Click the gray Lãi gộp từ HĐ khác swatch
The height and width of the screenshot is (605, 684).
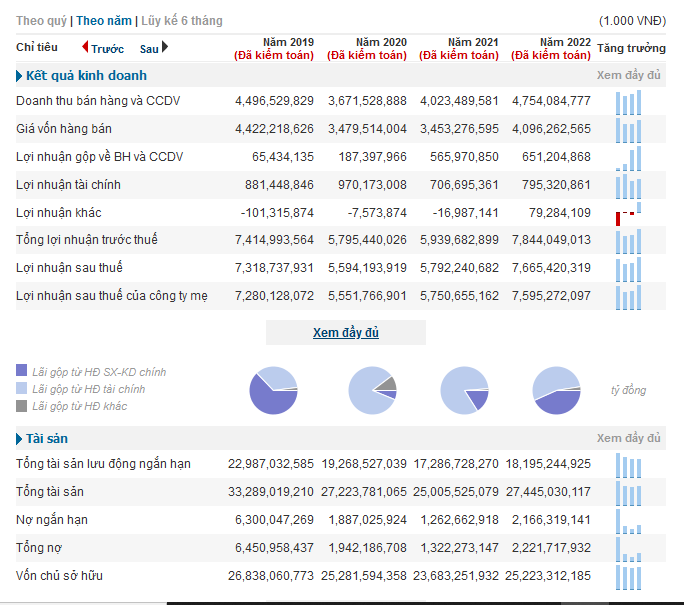pos(21,406)
